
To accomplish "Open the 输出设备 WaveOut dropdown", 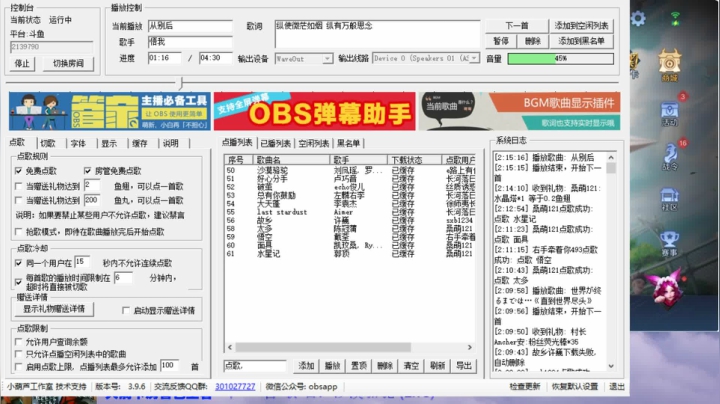I will [304, 58].
